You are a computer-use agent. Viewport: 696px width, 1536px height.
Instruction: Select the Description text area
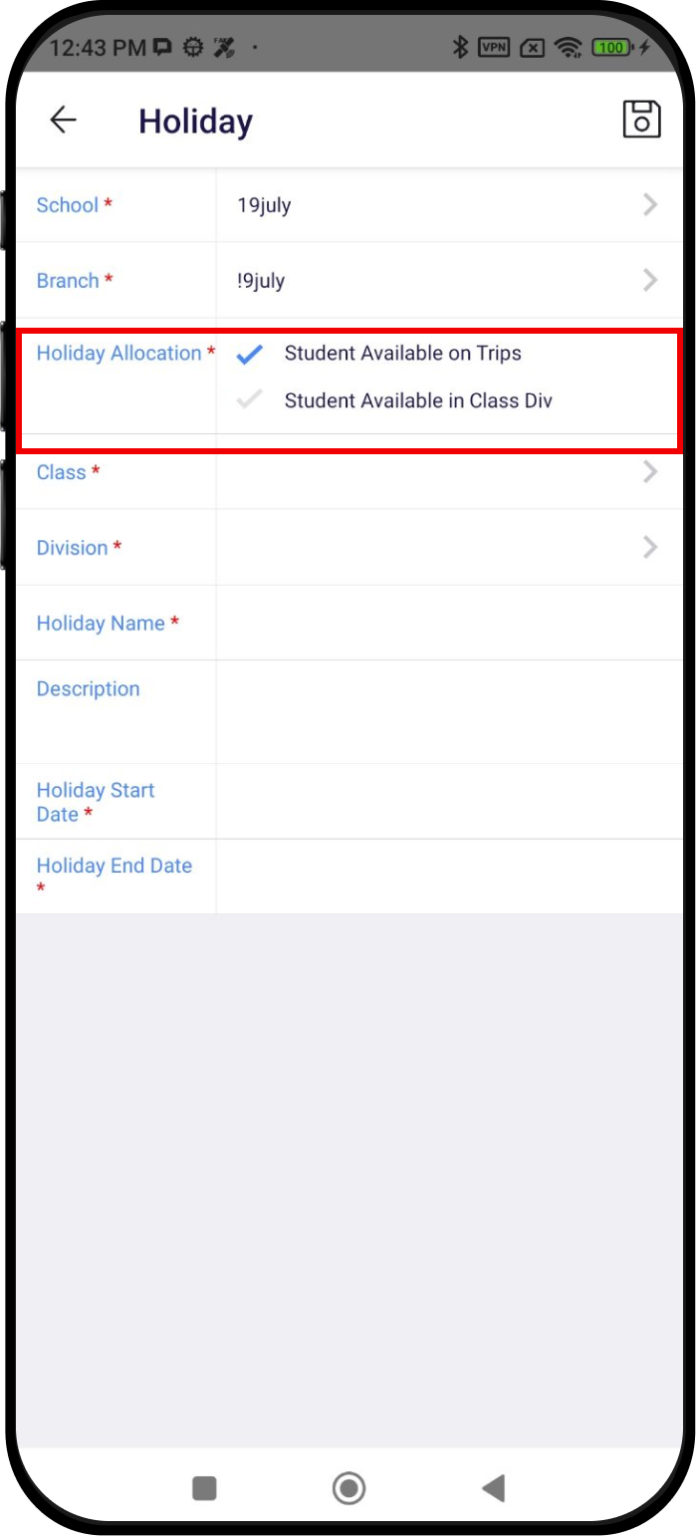pos(450,712)
